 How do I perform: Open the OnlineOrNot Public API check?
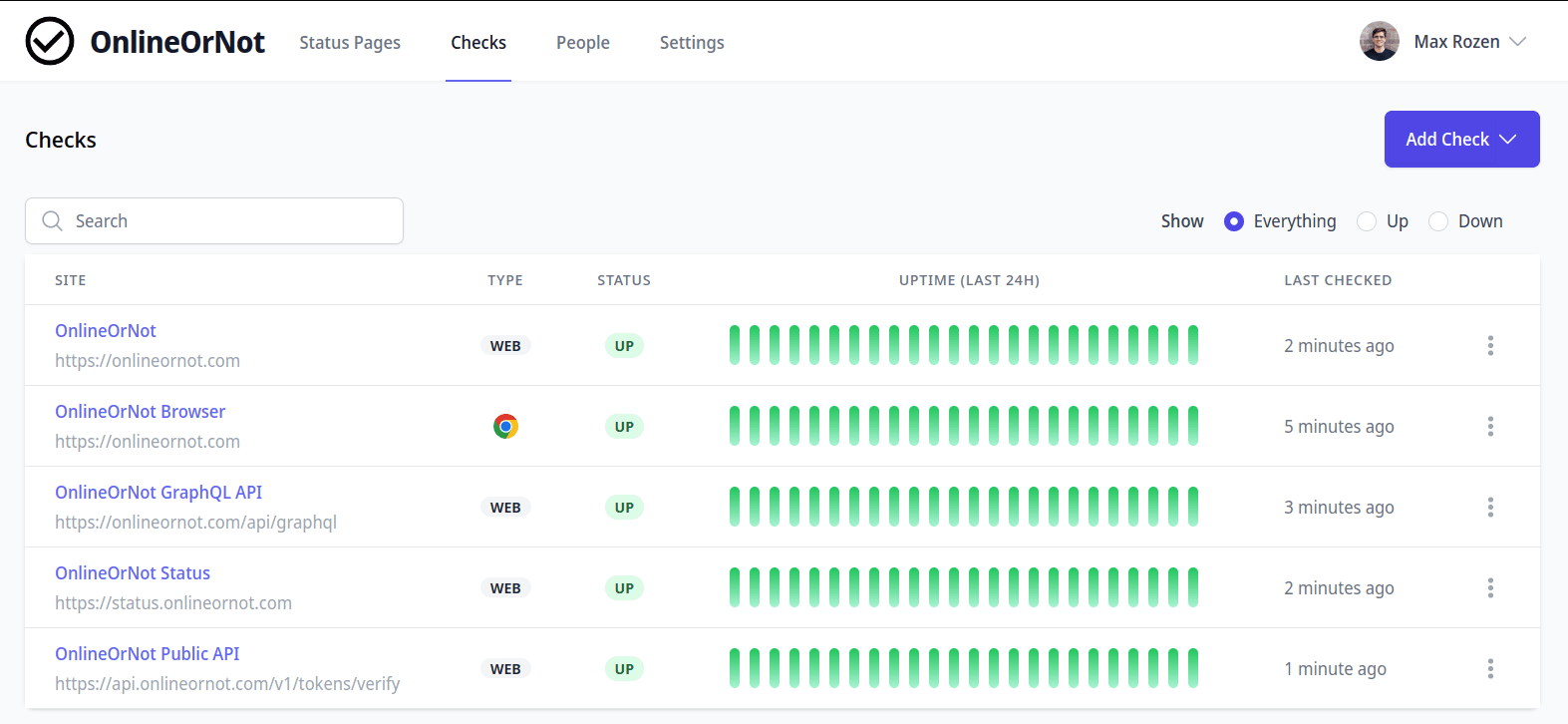pyautogui.click(x=148, y=653)
